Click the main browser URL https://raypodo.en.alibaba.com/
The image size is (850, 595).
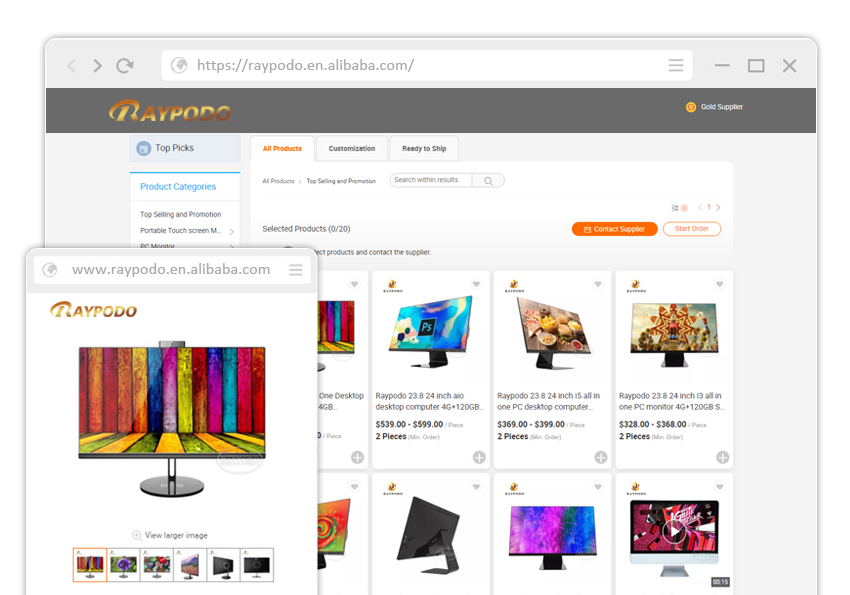[x=305, y=66]
